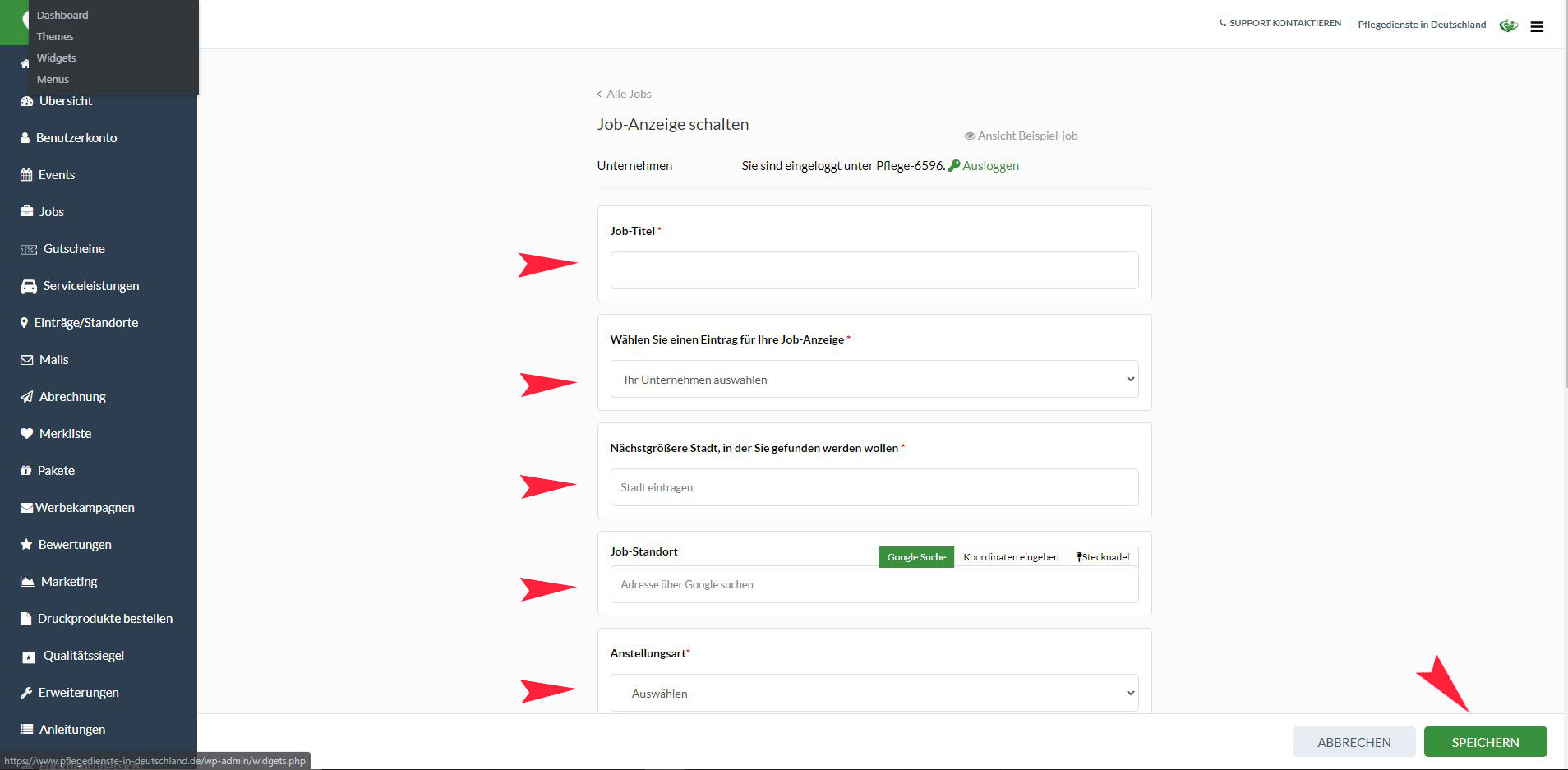Click the 'Sie sind eingeloggt unter Pflege-6596.' text
Image resolution: width=1568 pixels, height=770 pixels.
(x=843, y=166)
